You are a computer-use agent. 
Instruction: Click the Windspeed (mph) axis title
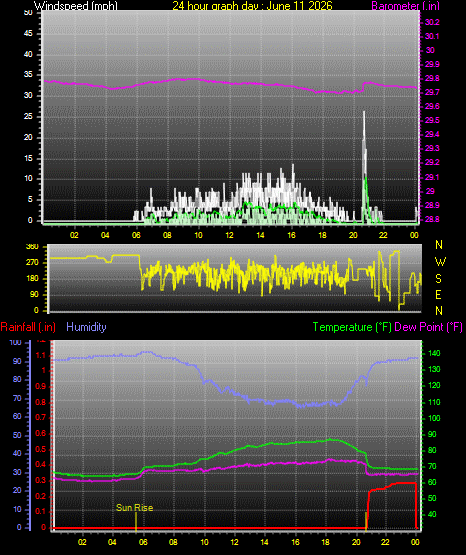click(x=76, y=5)
